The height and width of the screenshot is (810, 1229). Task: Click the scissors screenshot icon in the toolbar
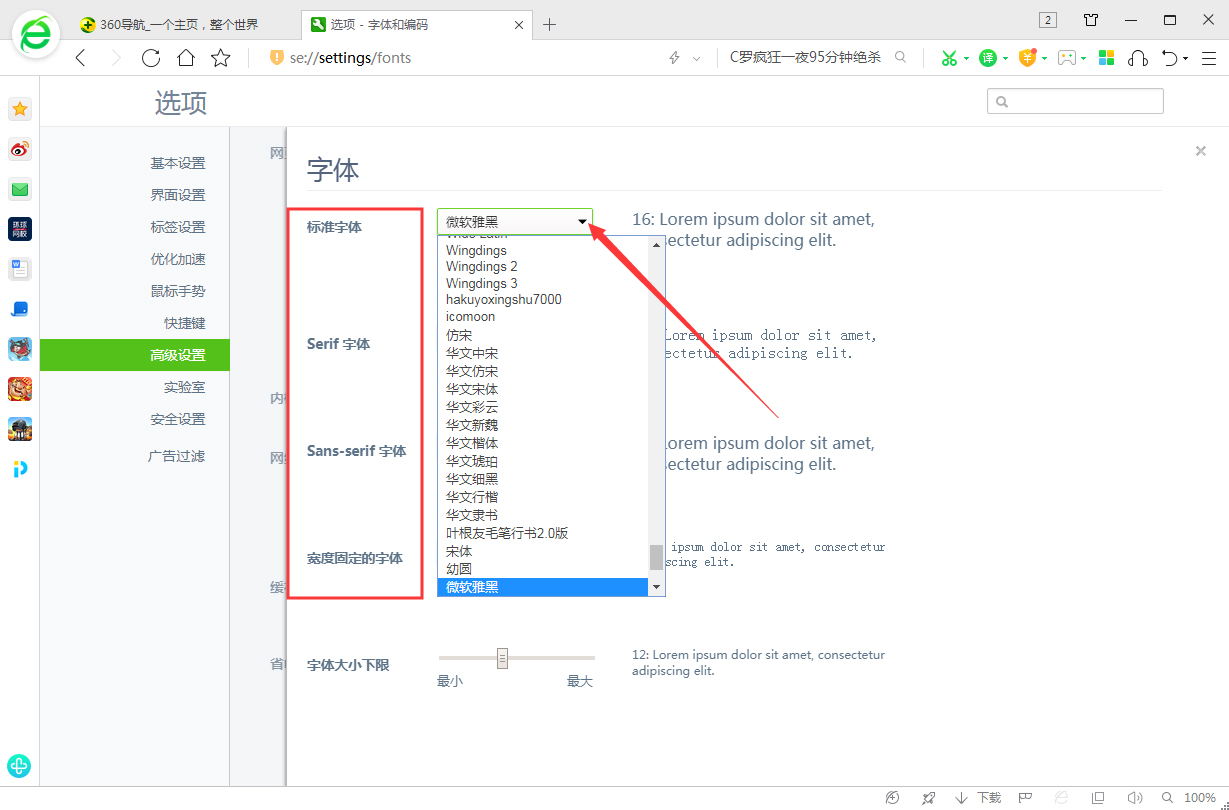(948, 57)
